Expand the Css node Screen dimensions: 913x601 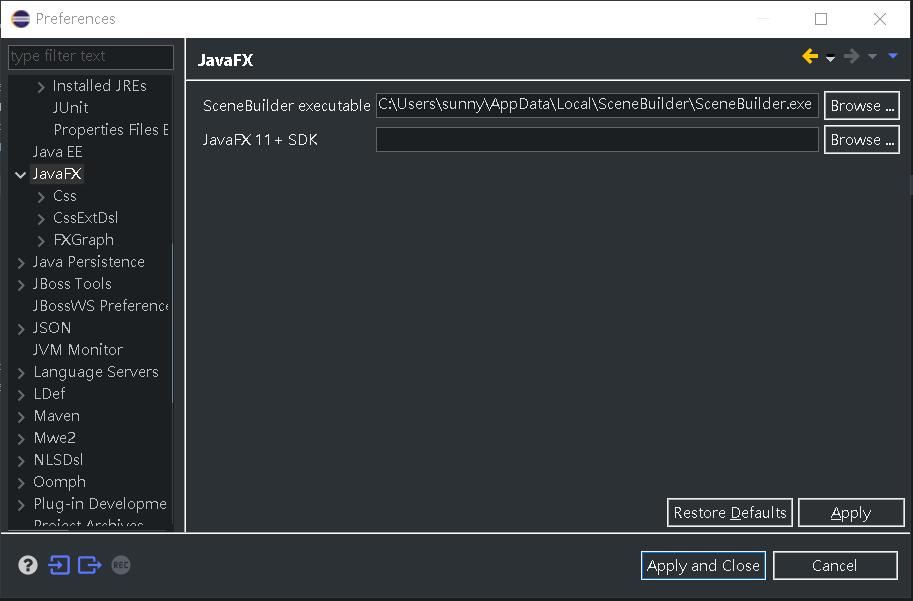(41, 197)
